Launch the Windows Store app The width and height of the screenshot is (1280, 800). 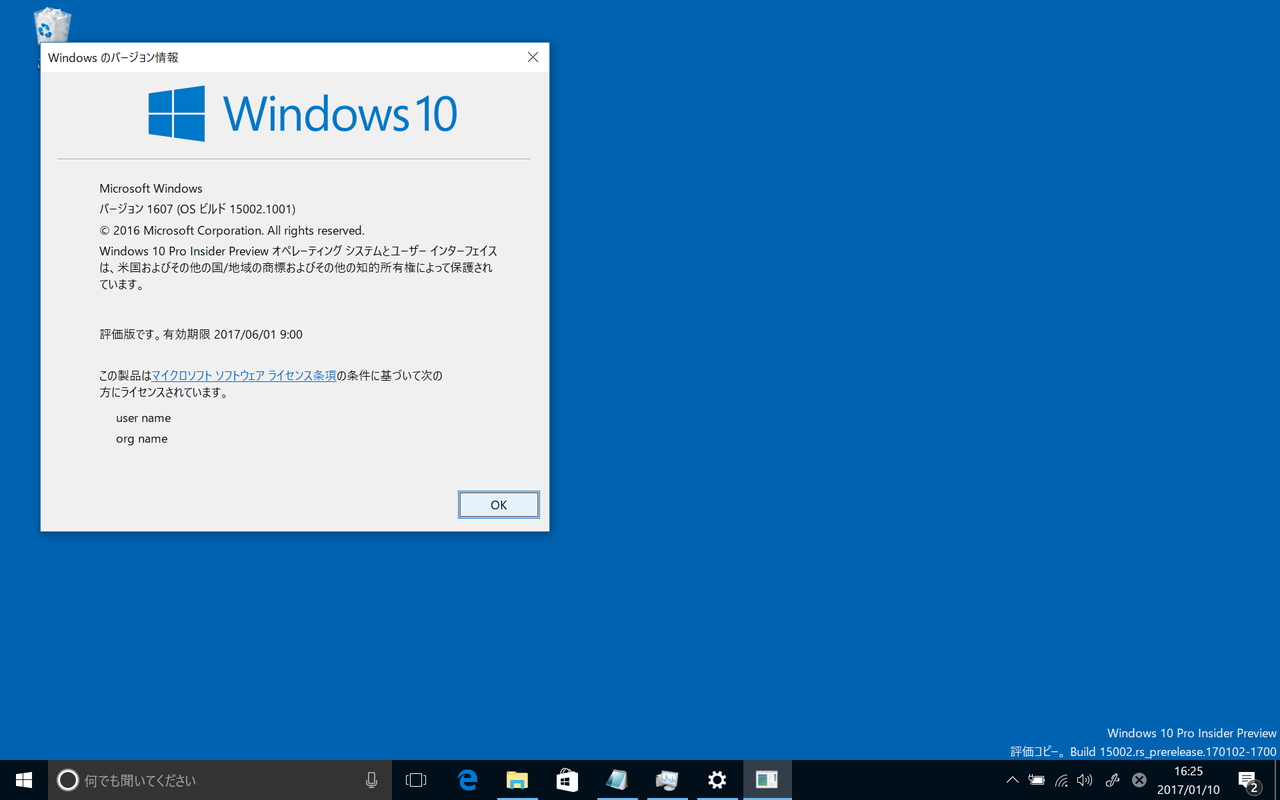coord(567,780)
